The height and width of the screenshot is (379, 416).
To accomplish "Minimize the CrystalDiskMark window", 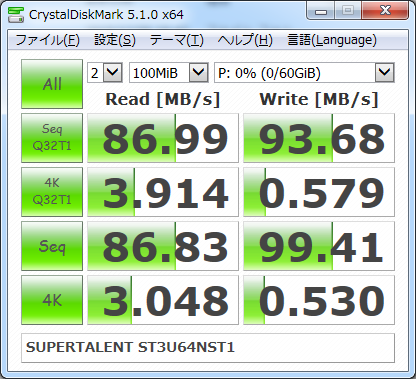I will (x=321, y=11).
